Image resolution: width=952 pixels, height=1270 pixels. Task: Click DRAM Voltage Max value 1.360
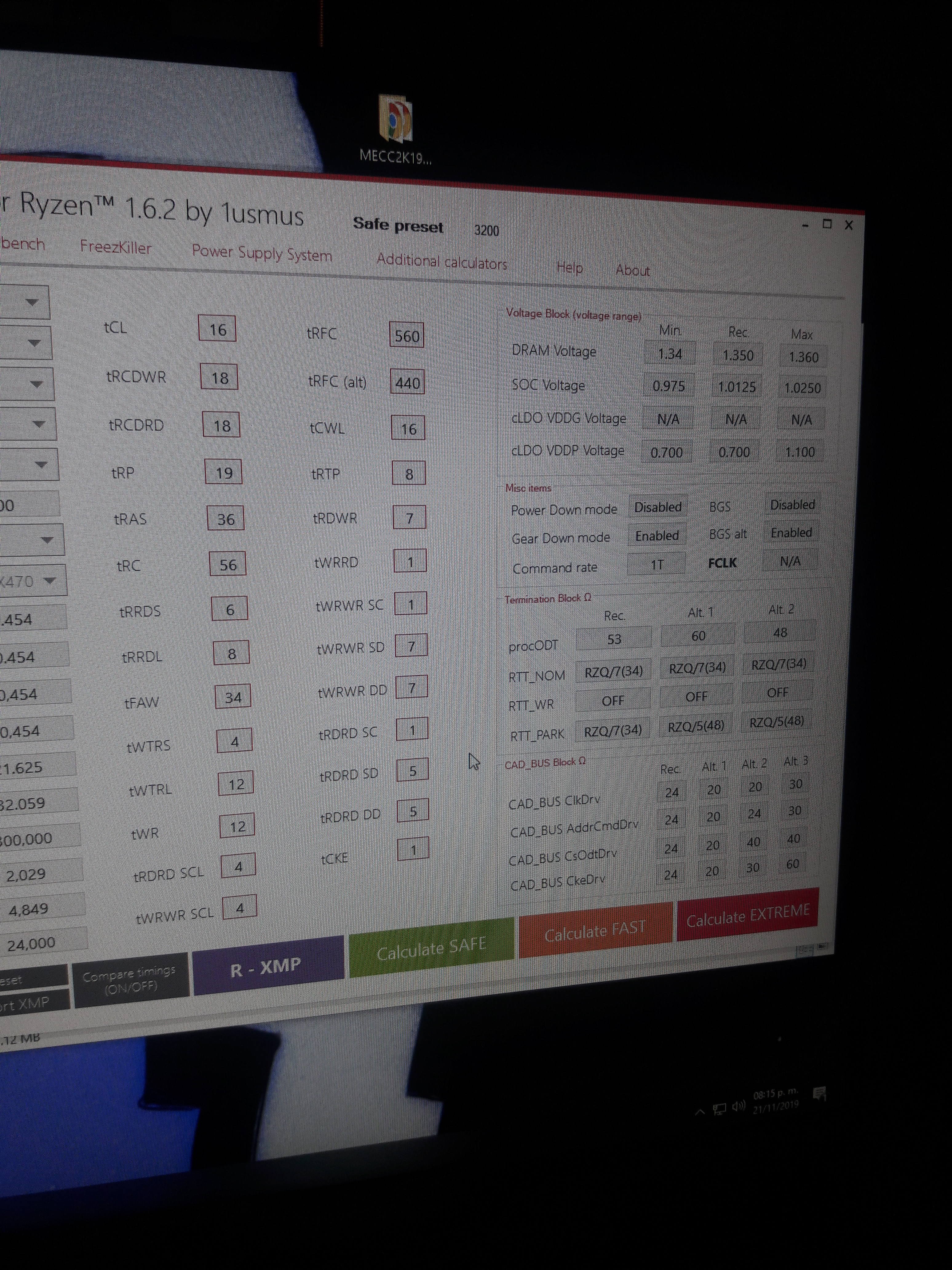point(803,357)
